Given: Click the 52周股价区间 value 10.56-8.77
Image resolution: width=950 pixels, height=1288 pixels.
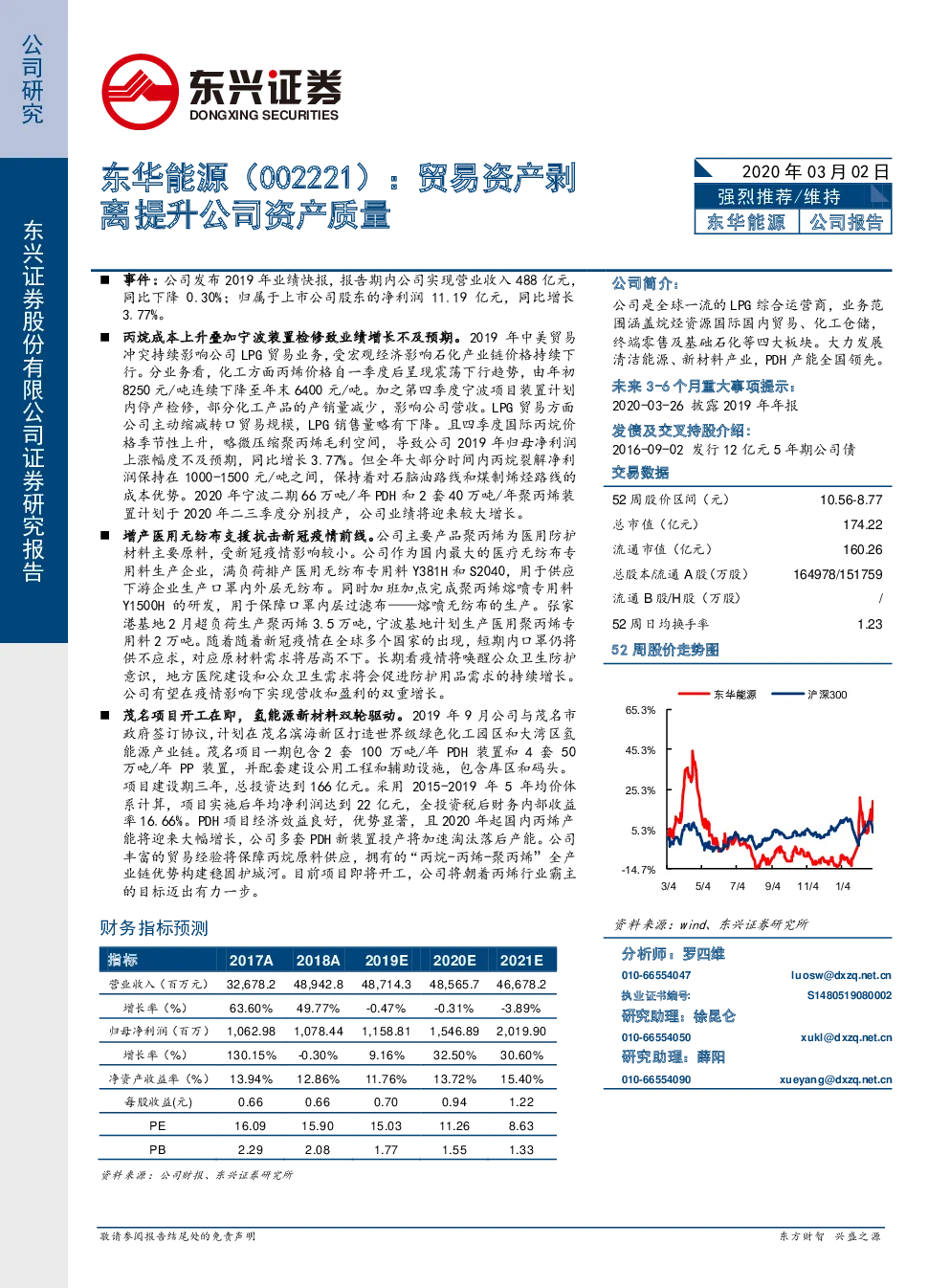Looking at the screenshot, I should 851,500.
